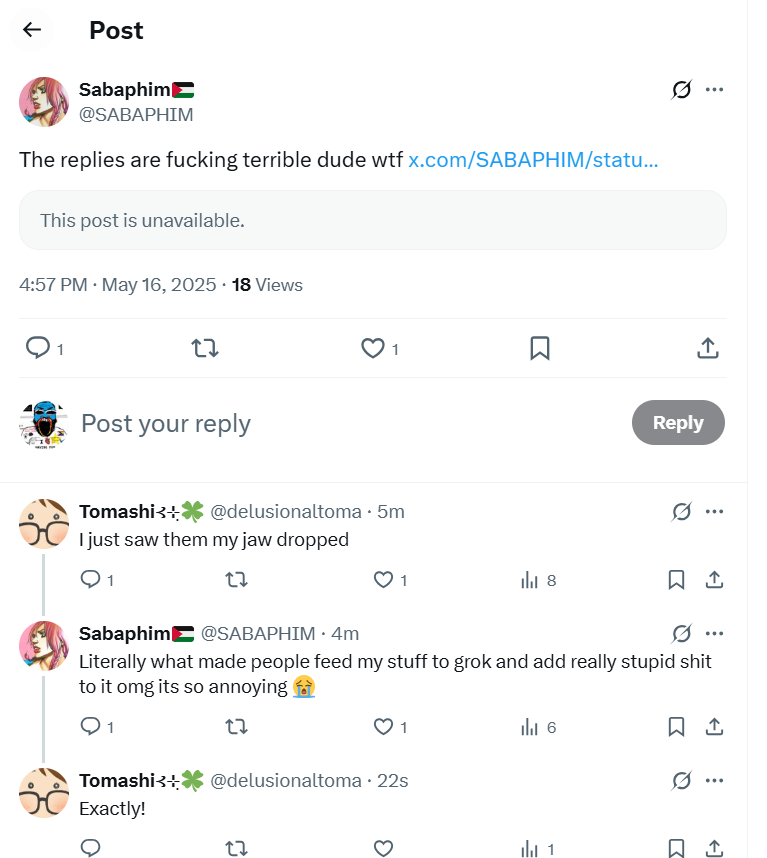The width and height of the screenshot is (767, 858).
Task: Share the main post
Action: [707, 348]
